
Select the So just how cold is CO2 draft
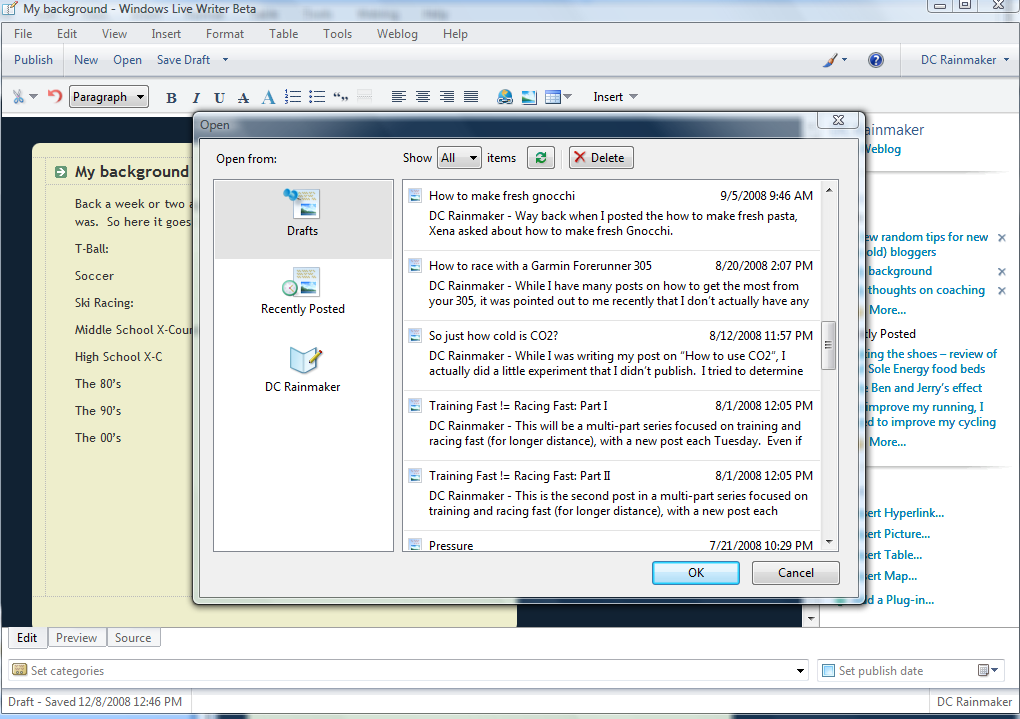click(611, 355)
